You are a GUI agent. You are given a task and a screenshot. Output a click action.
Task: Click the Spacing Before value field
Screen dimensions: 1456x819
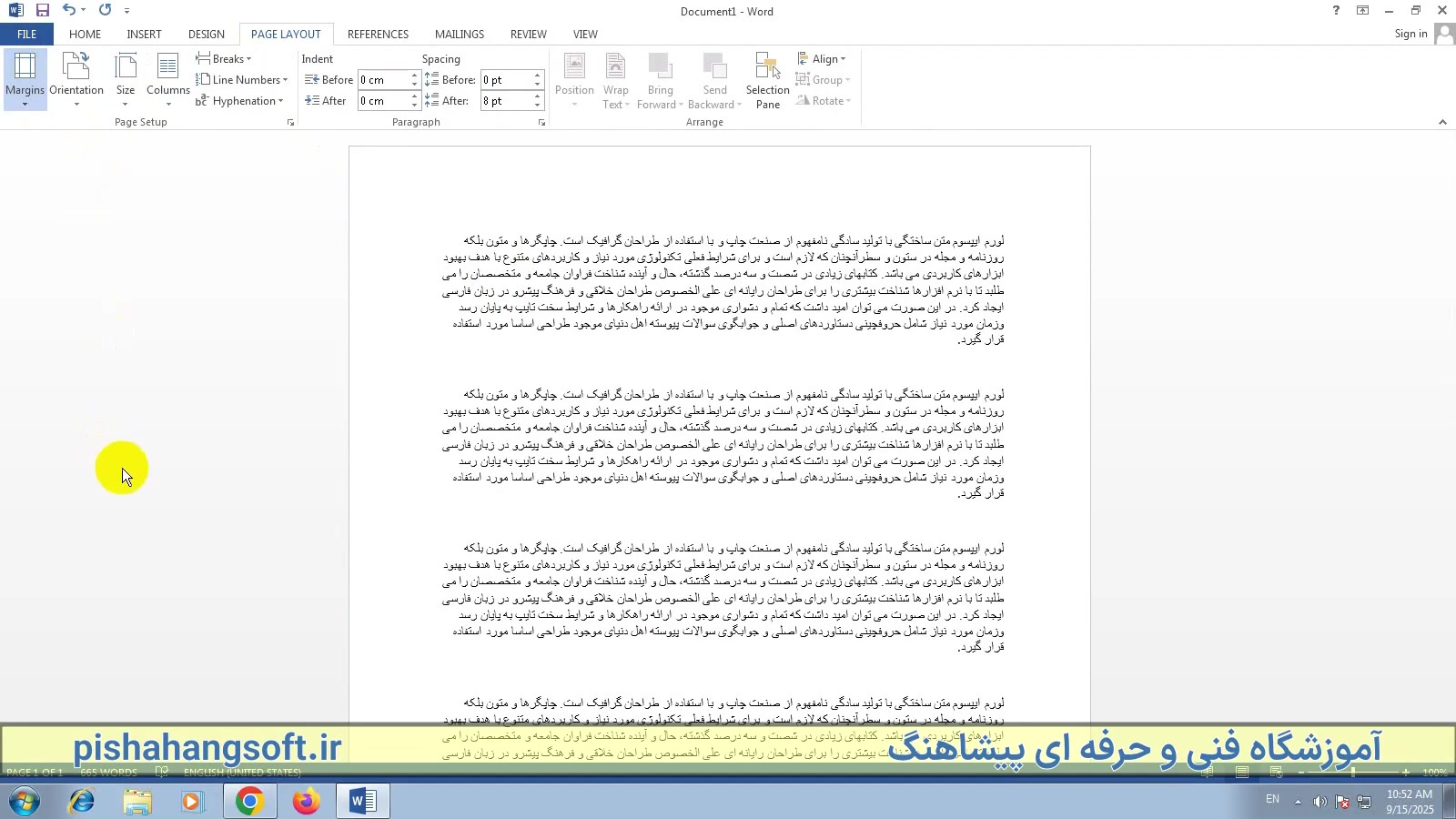[x=506, y=80]
